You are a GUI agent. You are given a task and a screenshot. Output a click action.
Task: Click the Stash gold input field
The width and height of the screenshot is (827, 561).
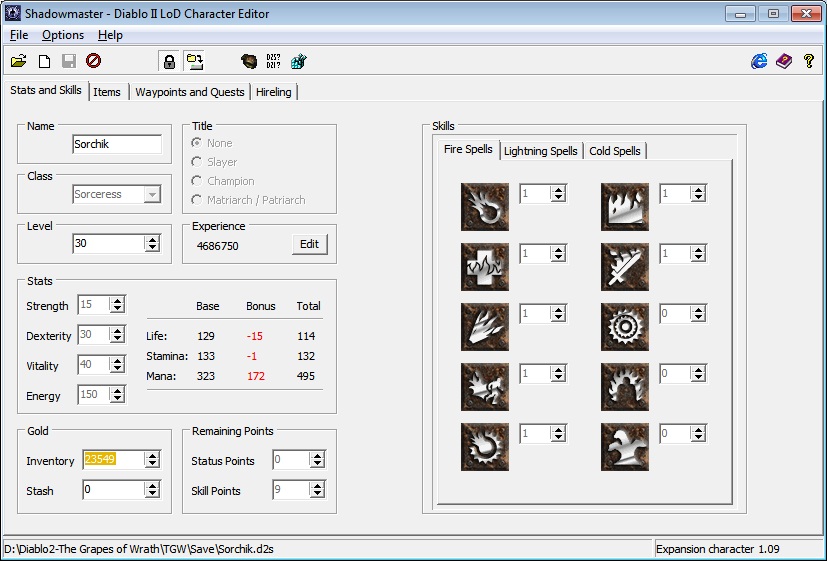coord(112,491)
